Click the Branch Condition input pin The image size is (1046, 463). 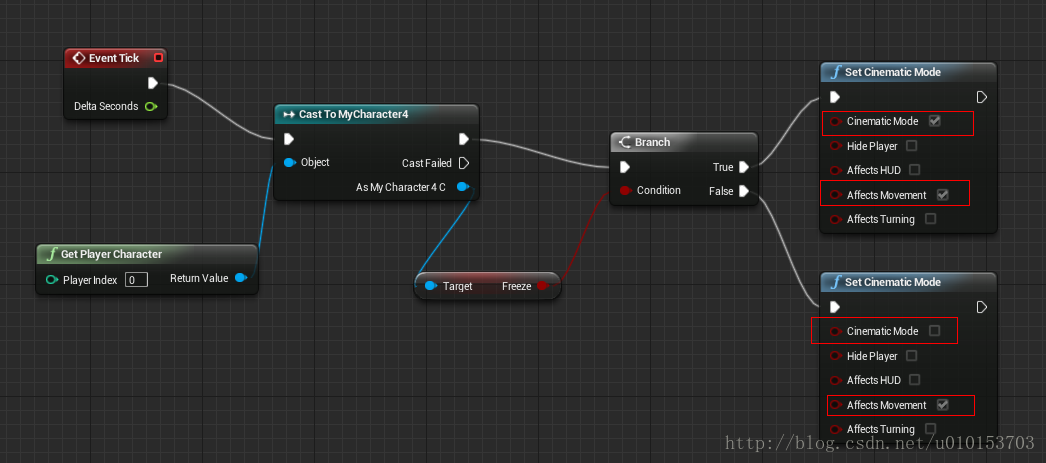[x=626, y=191]
